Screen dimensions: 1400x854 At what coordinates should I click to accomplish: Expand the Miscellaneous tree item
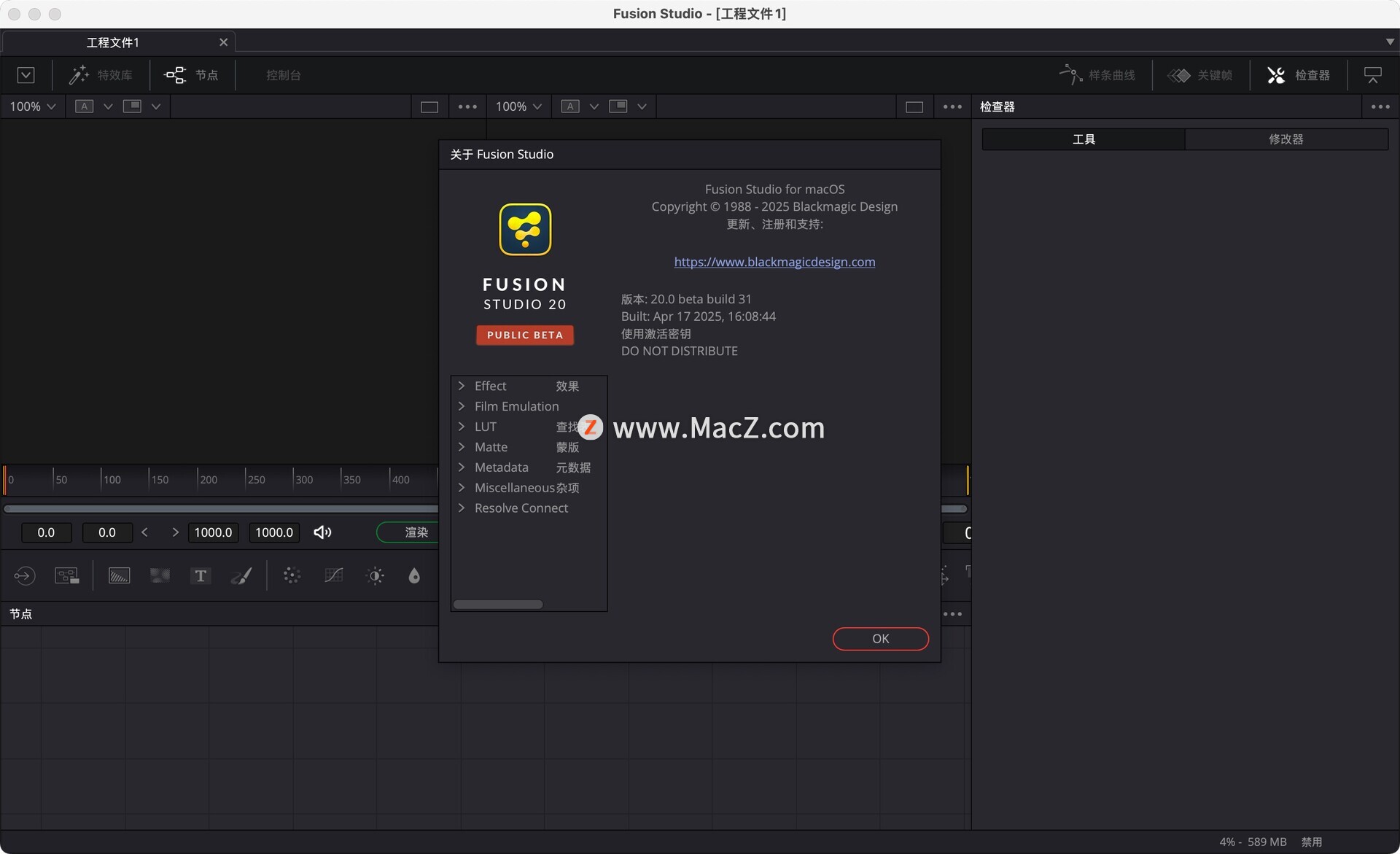coord(462,488)
